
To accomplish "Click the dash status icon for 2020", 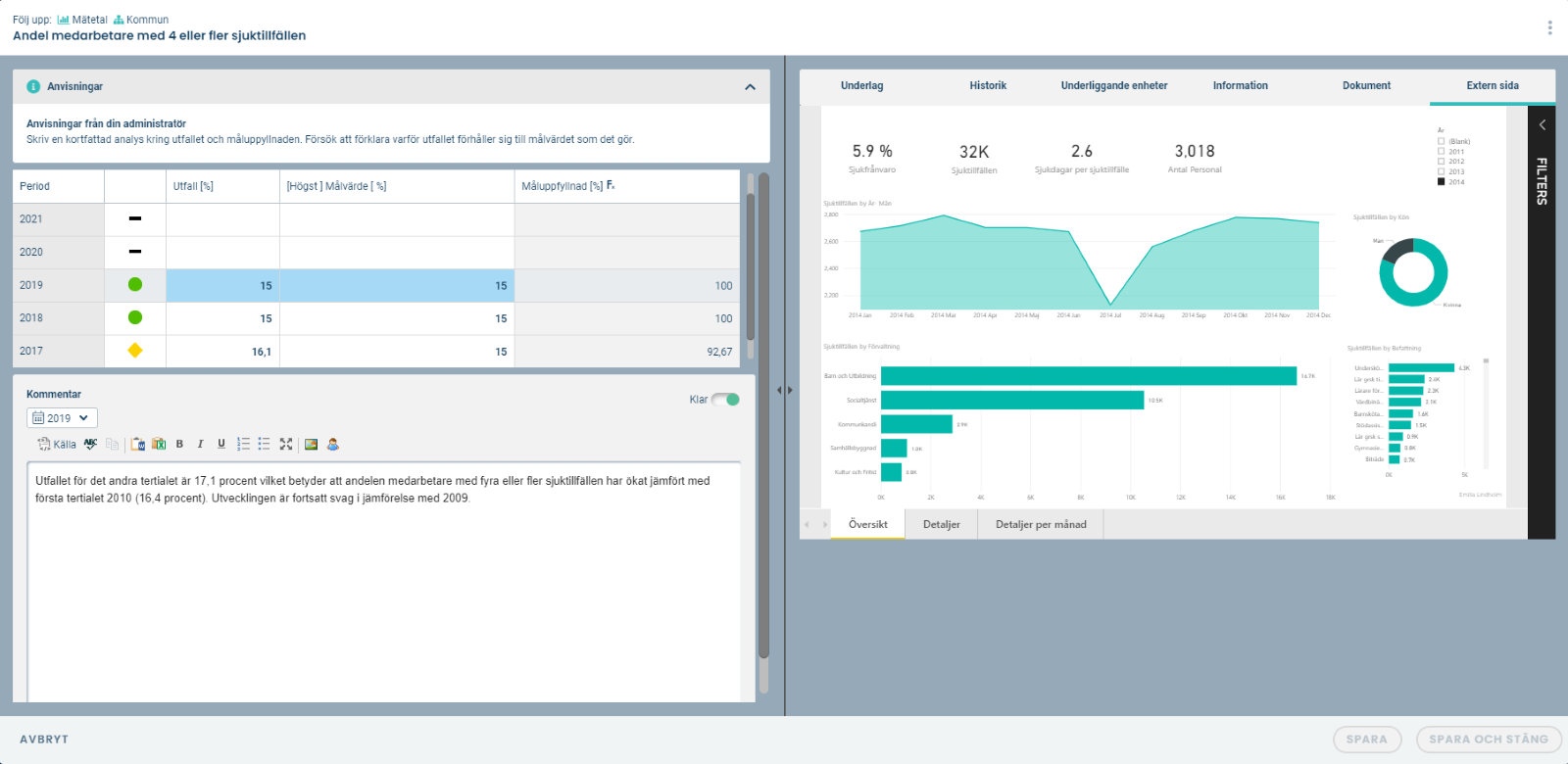I will point(135,252).
